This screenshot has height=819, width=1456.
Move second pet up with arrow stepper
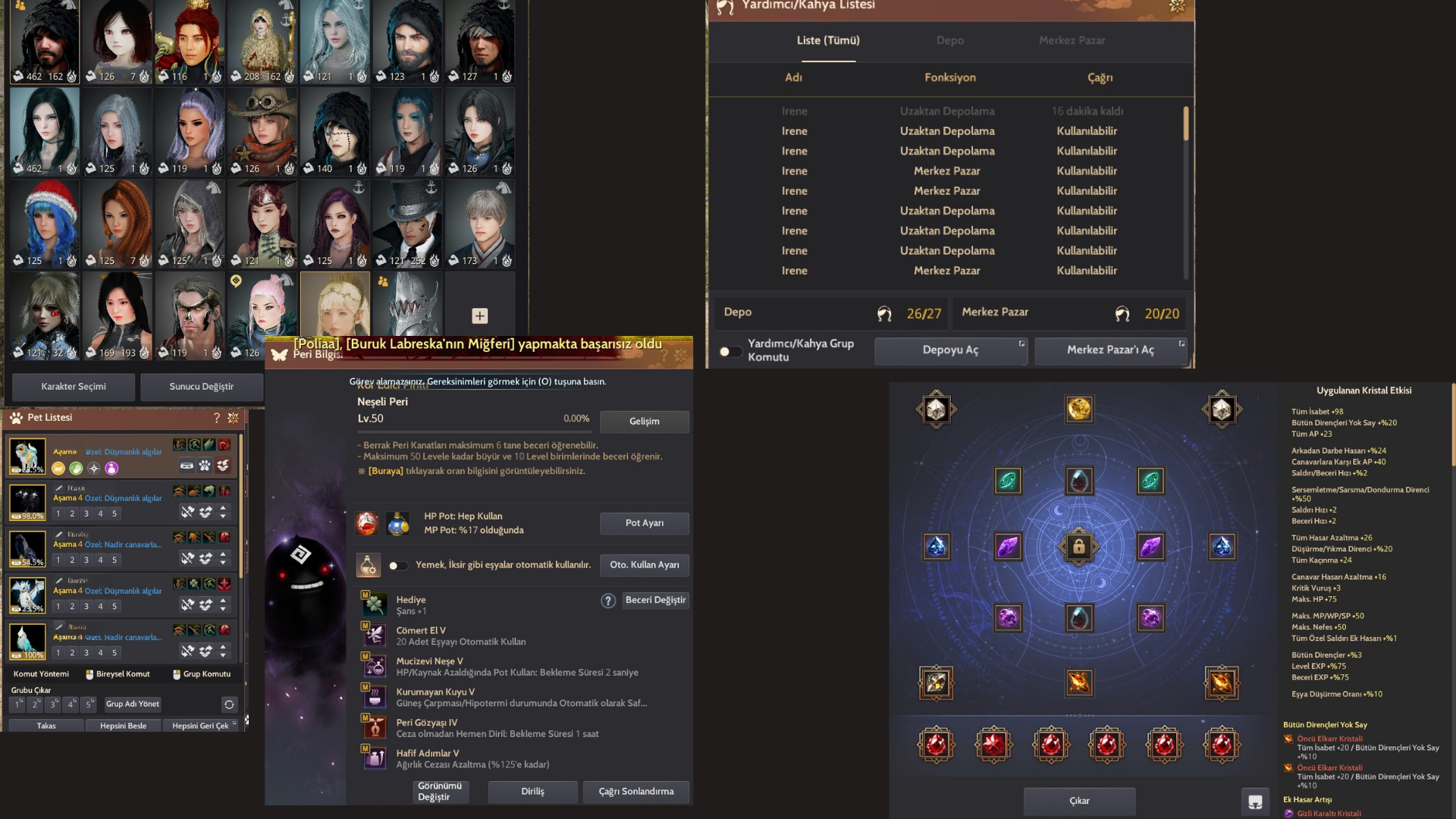(x=223, y=509)
